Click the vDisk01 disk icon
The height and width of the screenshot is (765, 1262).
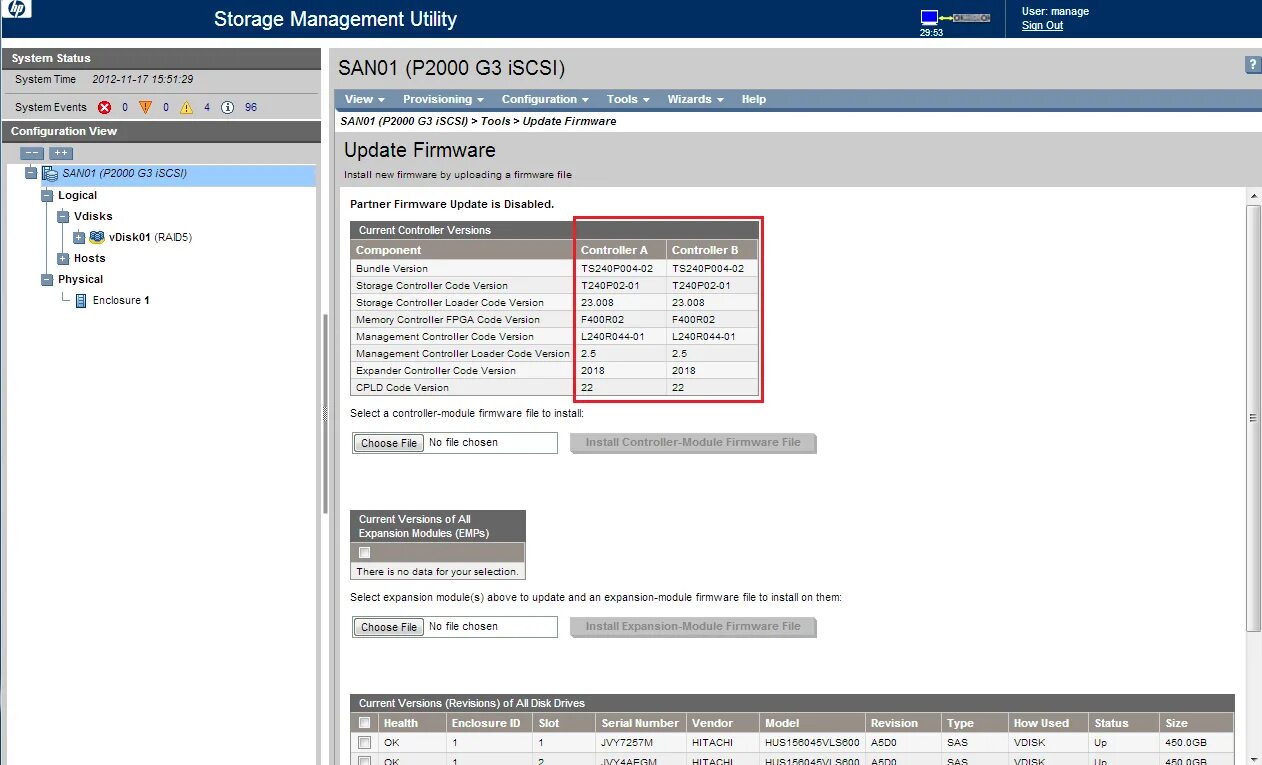97,238
